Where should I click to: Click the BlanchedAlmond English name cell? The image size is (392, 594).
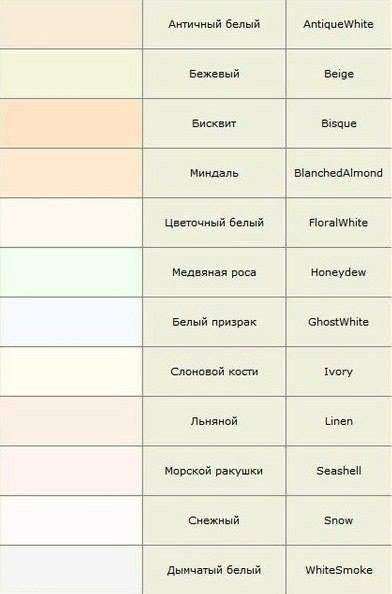339,173
